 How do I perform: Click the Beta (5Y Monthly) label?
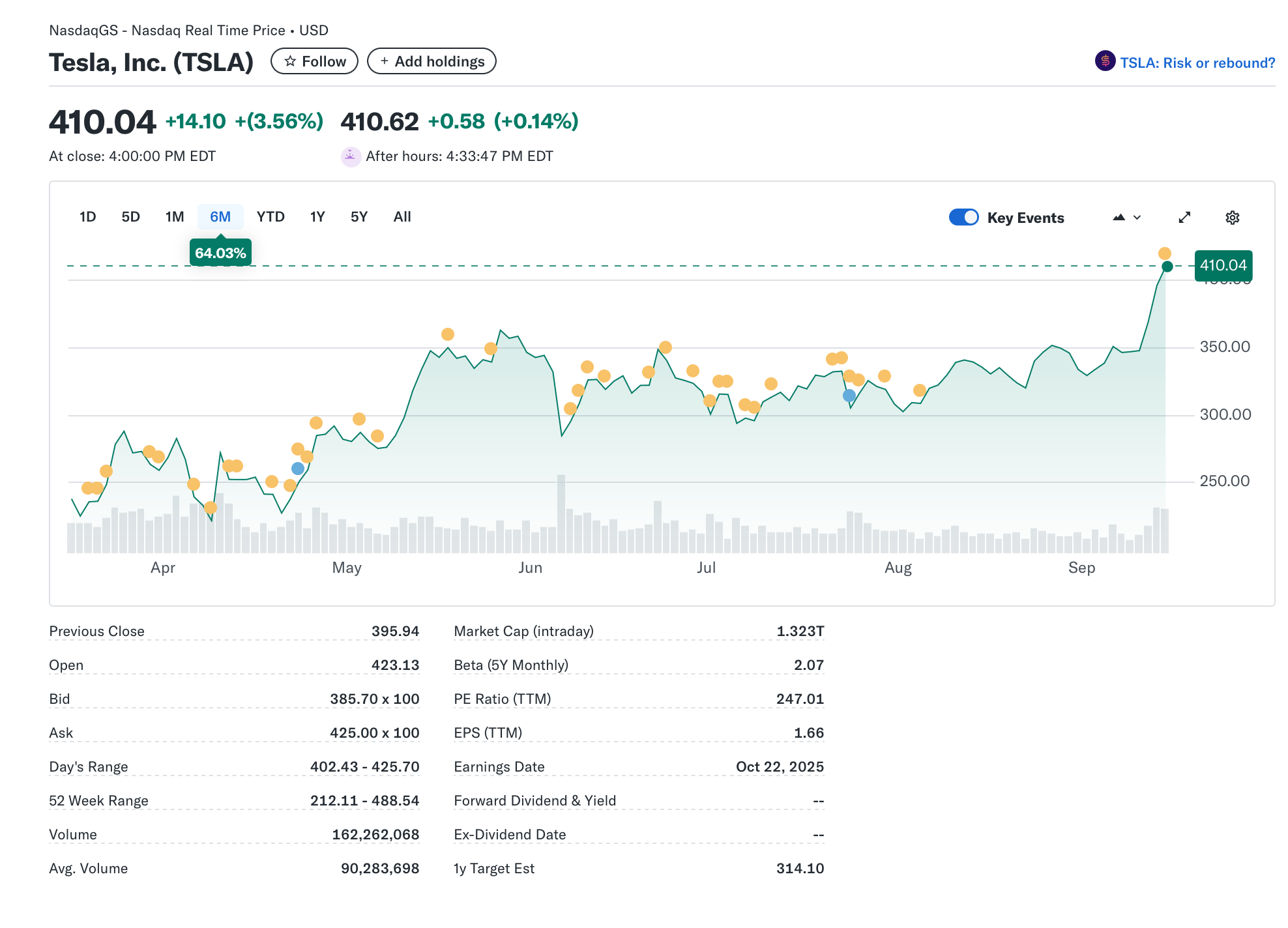pos(511,665)
